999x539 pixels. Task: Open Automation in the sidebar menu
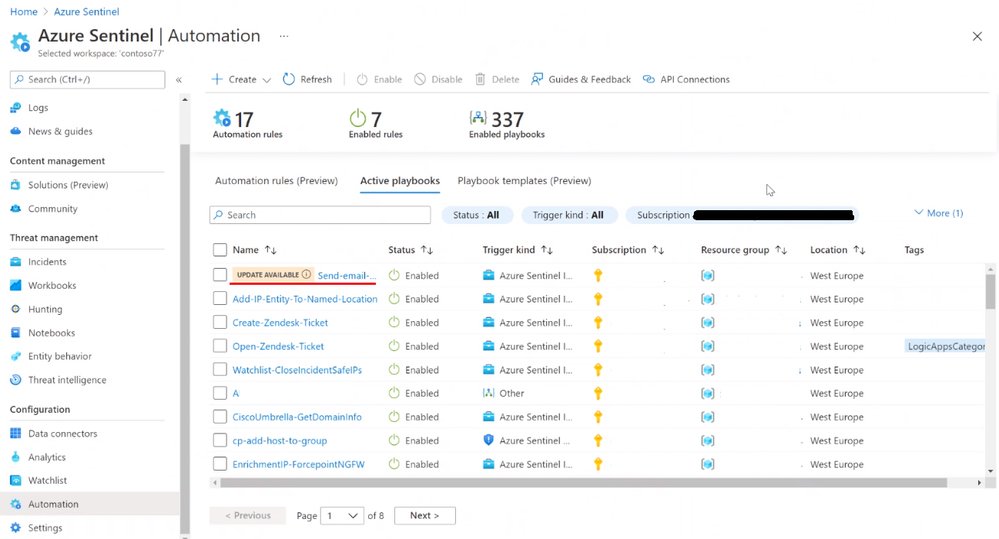(x=89, y=504)
